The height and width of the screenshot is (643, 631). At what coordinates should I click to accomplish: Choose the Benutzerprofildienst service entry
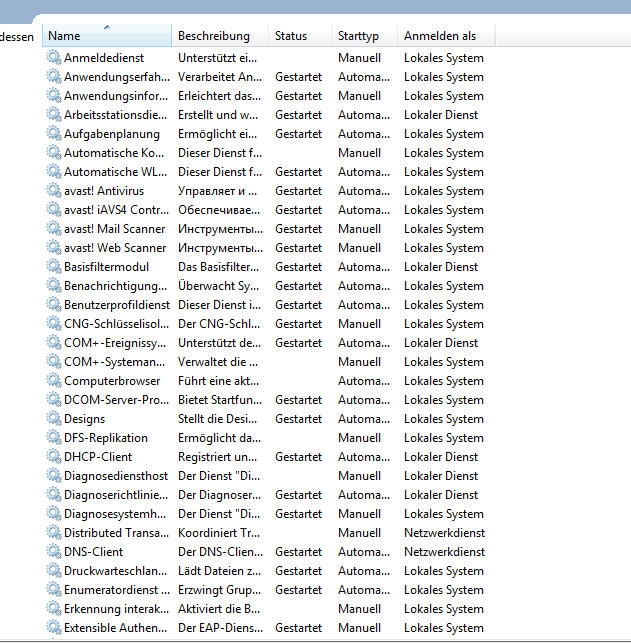point(116,305)
